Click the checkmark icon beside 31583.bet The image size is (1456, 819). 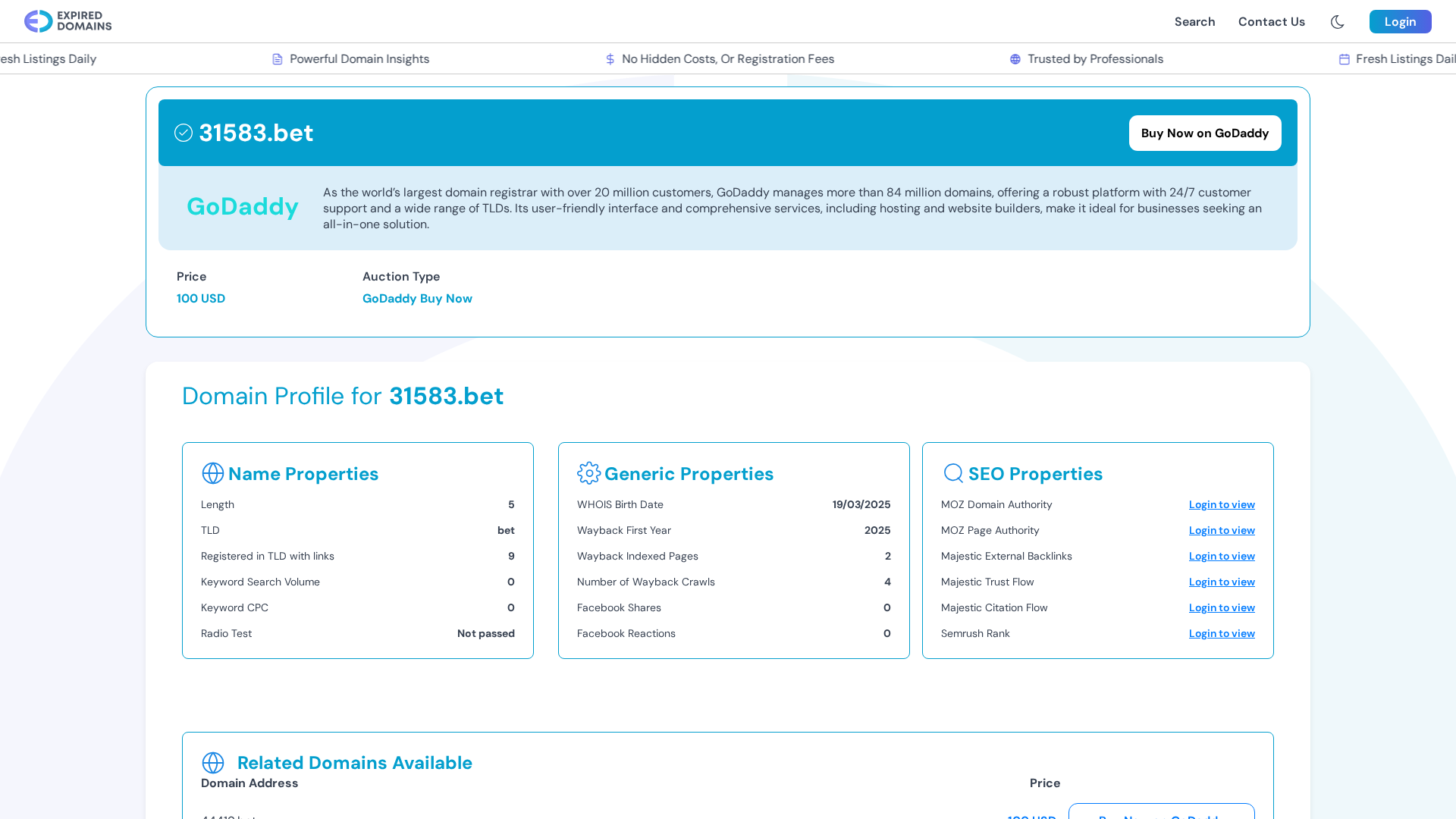pyautogui.click(x=184, y=133)
